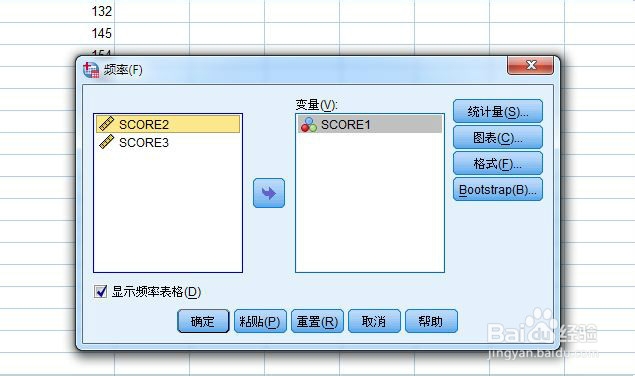Select SCORE3 in the source variable list
The image size is (635, 376).
[168, 142]
